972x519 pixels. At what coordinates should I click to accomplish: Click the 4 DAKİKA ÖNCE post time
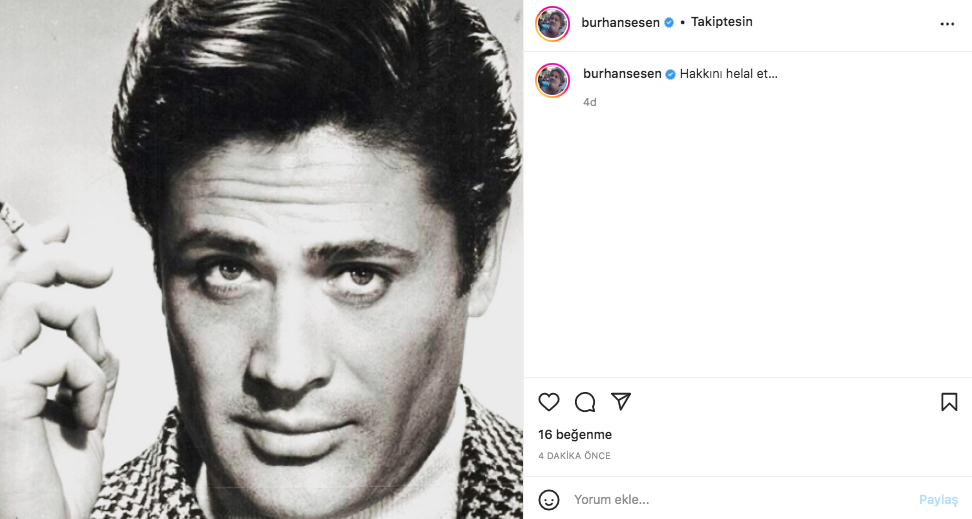tap(574, 456)
